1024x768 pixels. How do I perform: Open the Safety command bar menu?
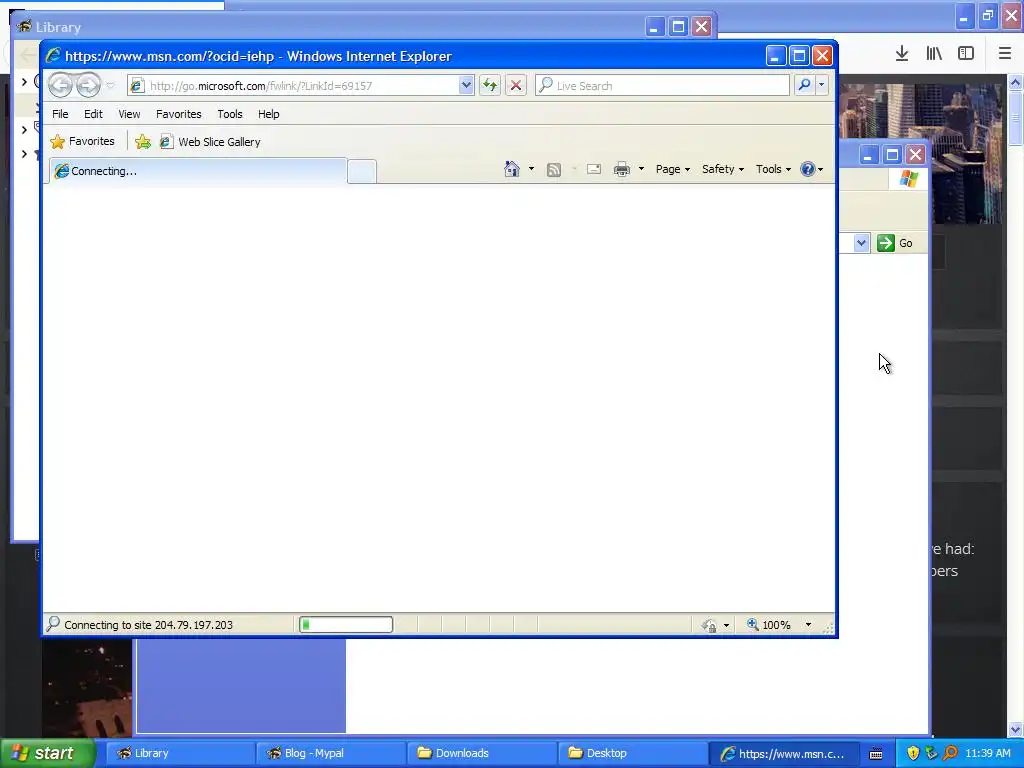[x=722, y=169]
